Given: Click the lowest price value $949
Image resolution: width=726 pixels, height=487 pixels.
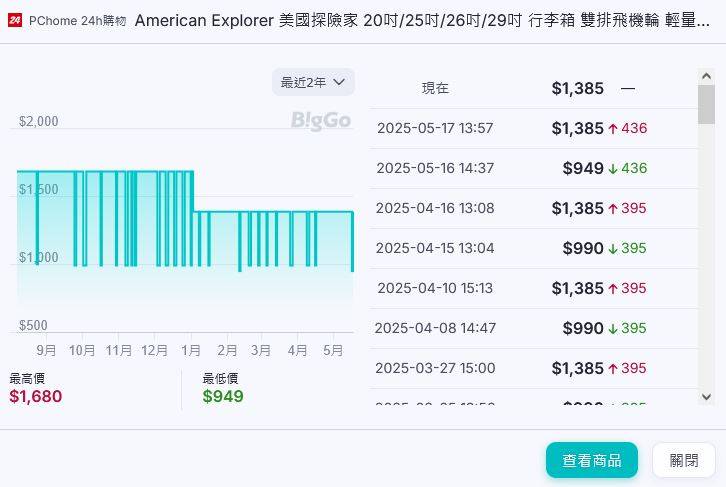Looking at the screenshot, I should [223, 396].
